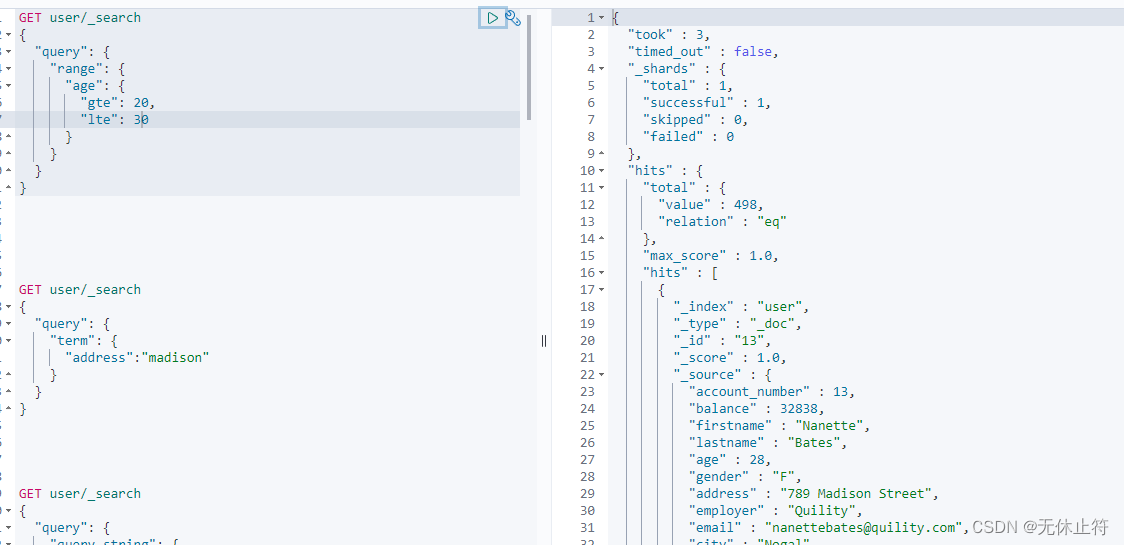Click the send request play button
1124x545 pixels.
coord(492,18)
